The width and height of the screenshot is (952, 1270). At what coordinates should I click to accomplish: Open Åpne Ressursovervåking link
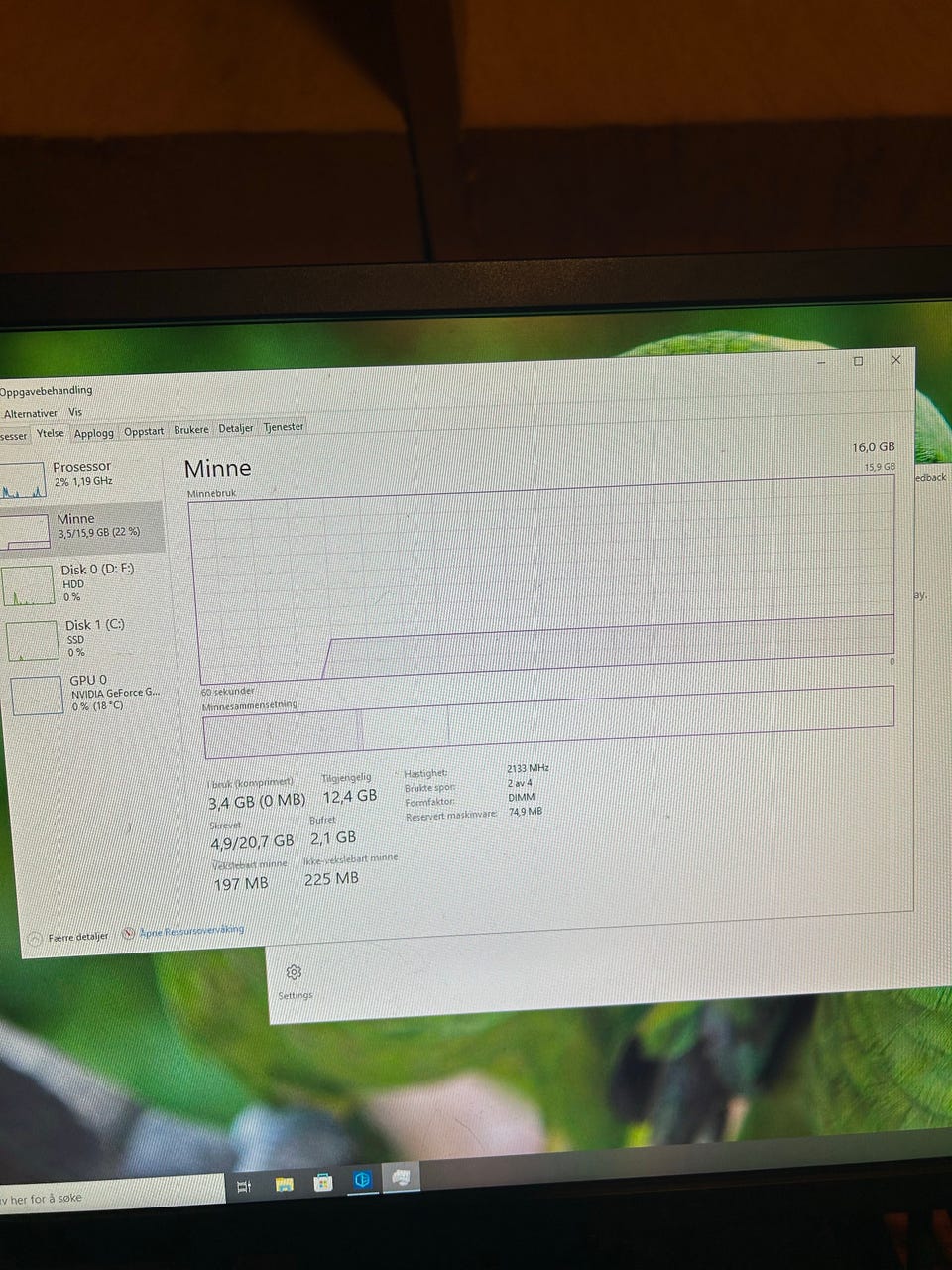click(183, 932)
